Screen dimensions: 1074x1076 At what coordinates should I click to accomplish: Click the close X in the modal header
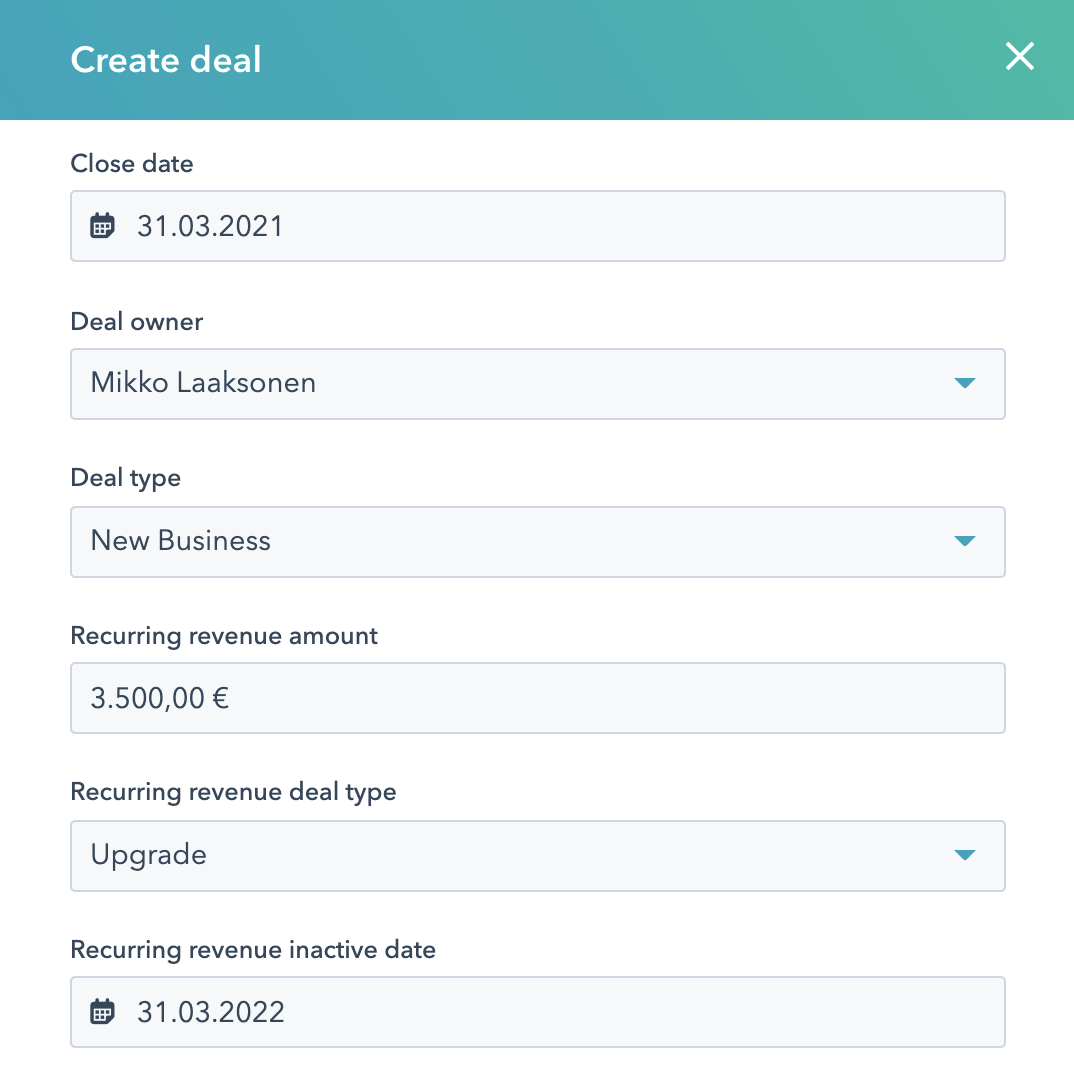(x=1019, y=57)
